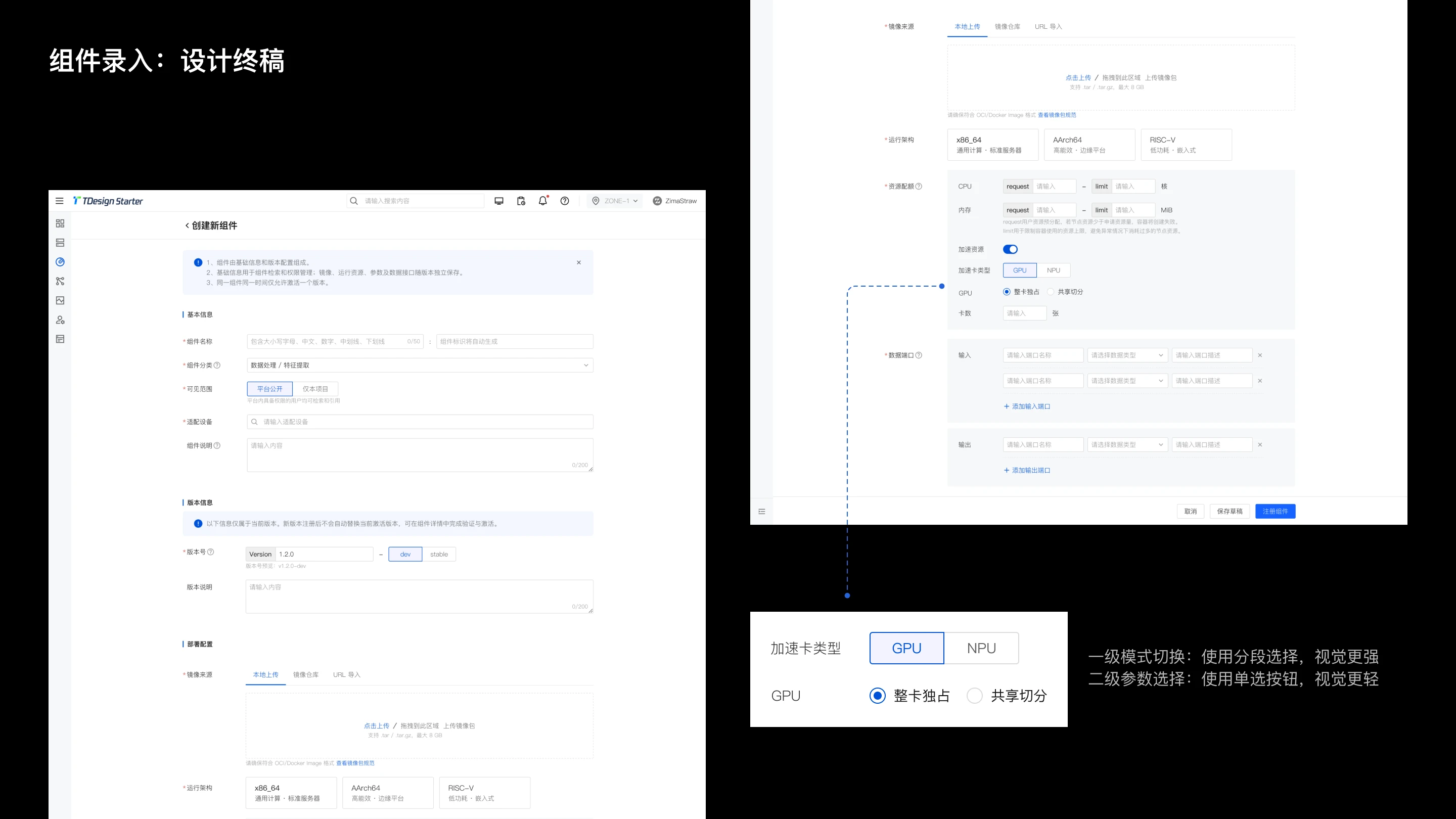Select GPU segment in the enlarged callout
This screenshot has height=819, width=1456.
(906, 648)
